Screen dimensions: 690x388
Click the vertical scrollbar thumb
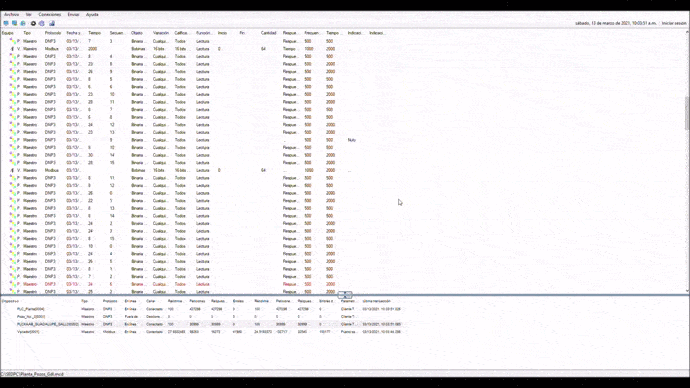[x=687, y=113]
